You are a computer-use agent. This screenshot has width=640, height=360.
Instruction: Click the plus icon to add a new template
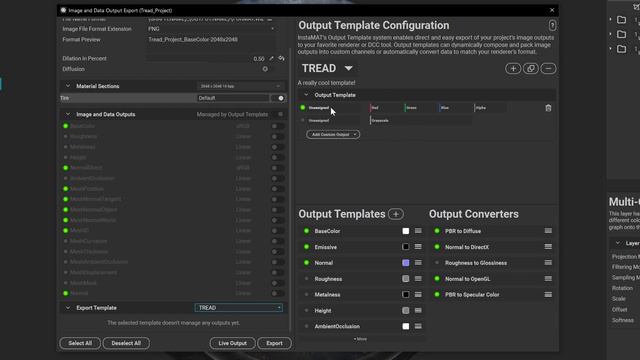click(513, 69)
